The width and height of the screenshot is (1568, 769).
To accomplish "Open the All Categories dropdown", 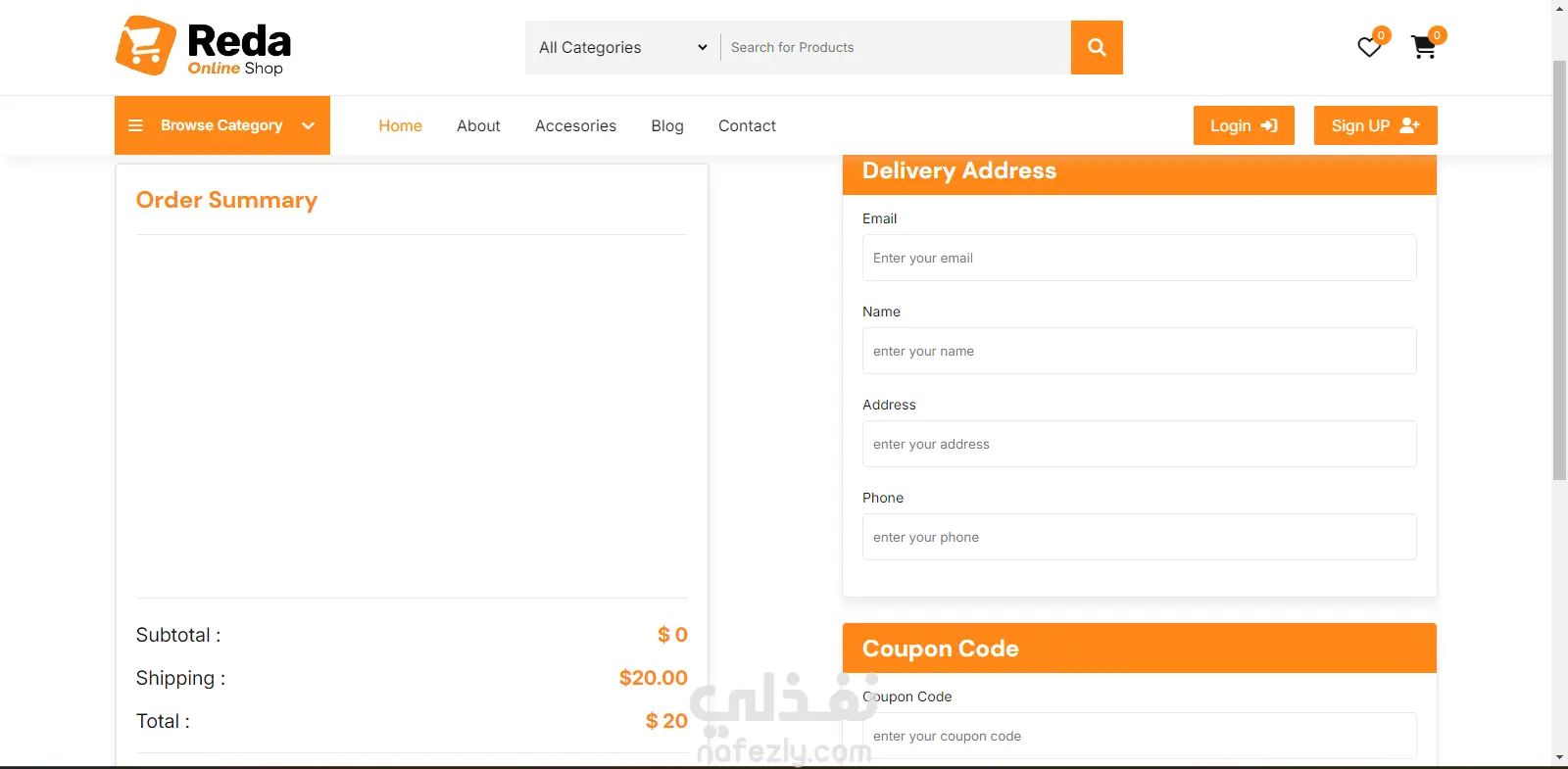I will click(622, 47).
